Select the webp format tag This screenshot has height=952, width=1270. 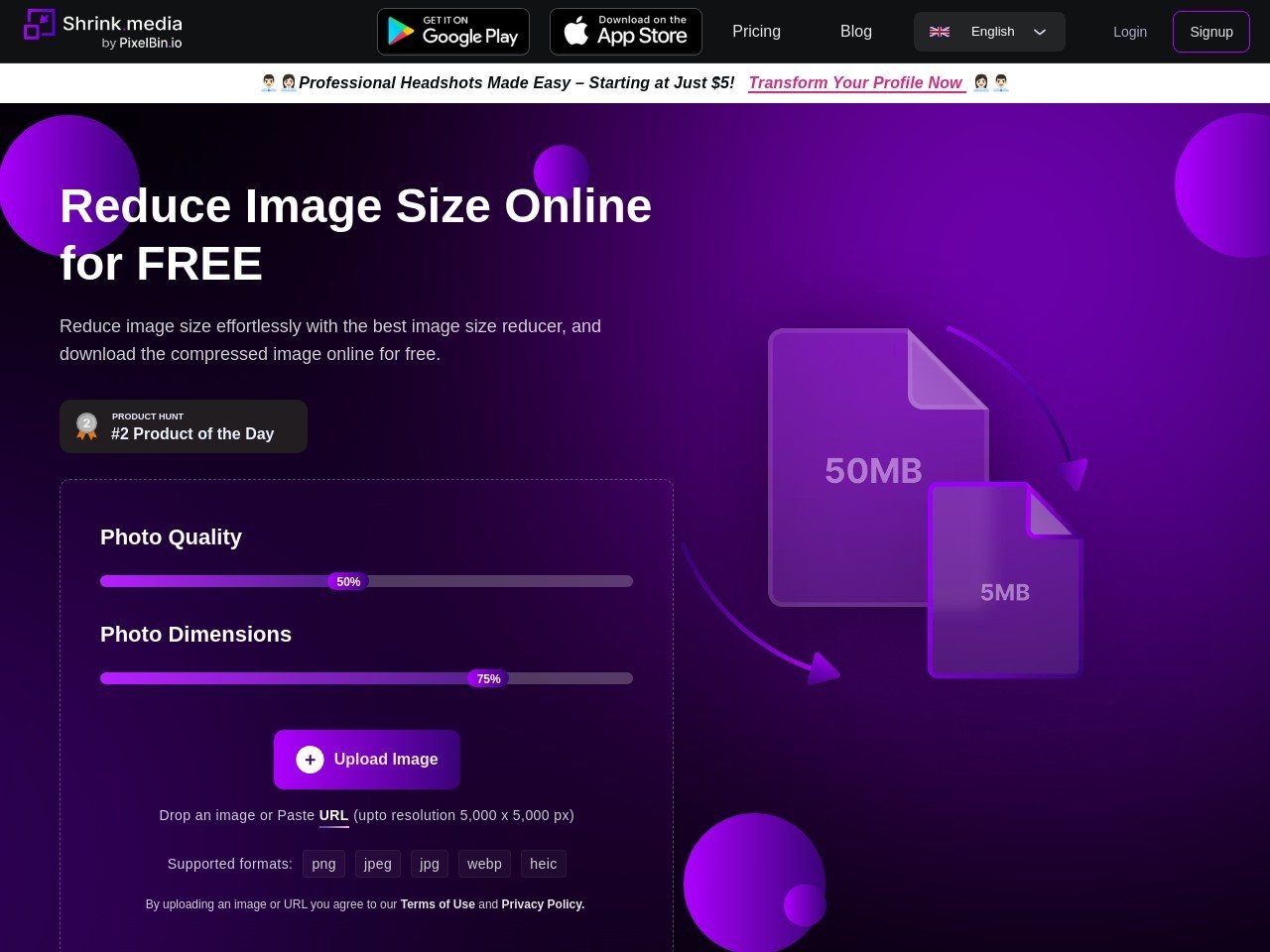point(484,864)
